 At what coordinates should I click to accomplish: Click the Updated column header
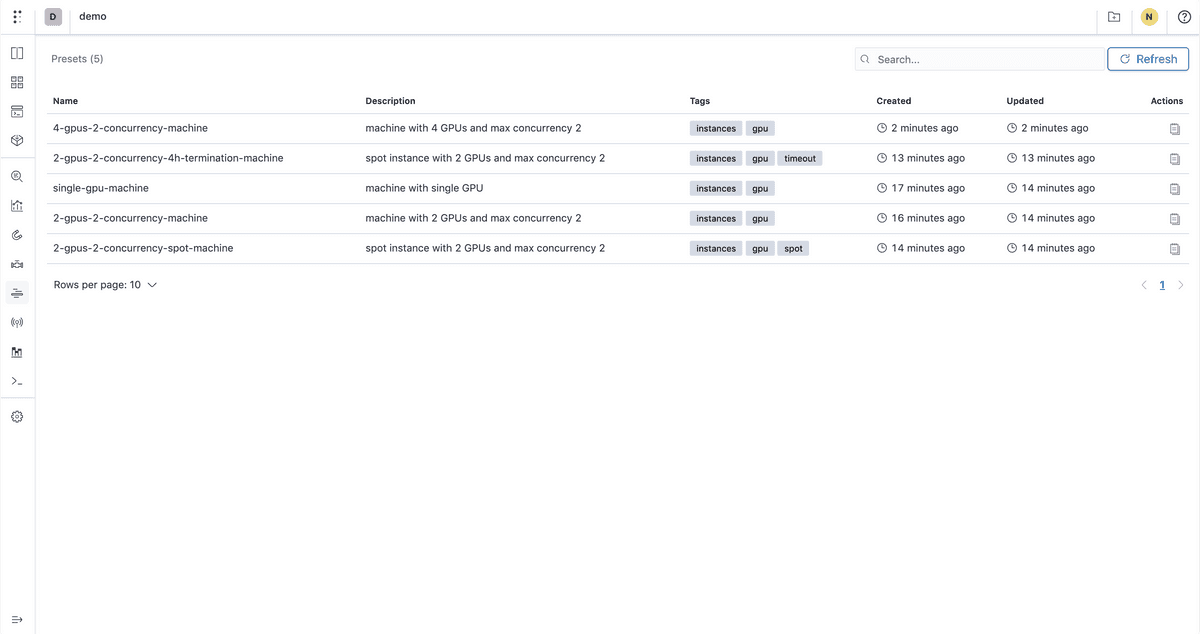[x=1025, y=101]
